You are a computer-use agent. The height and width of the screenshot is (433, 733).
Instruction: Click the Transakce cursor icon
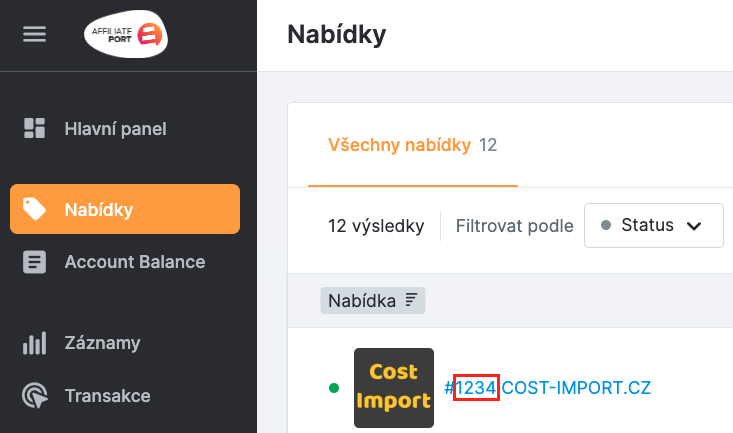point(35,396)
